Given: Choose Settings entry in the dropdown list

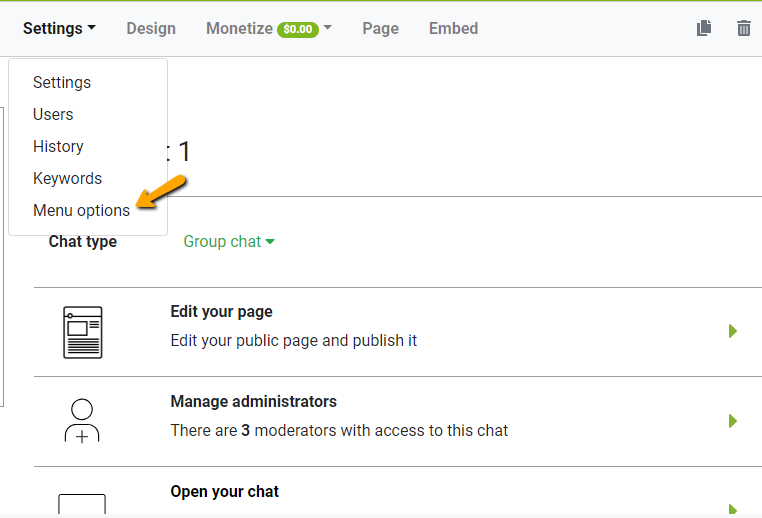Looking at the screenshot, I should tap(62, 82).
